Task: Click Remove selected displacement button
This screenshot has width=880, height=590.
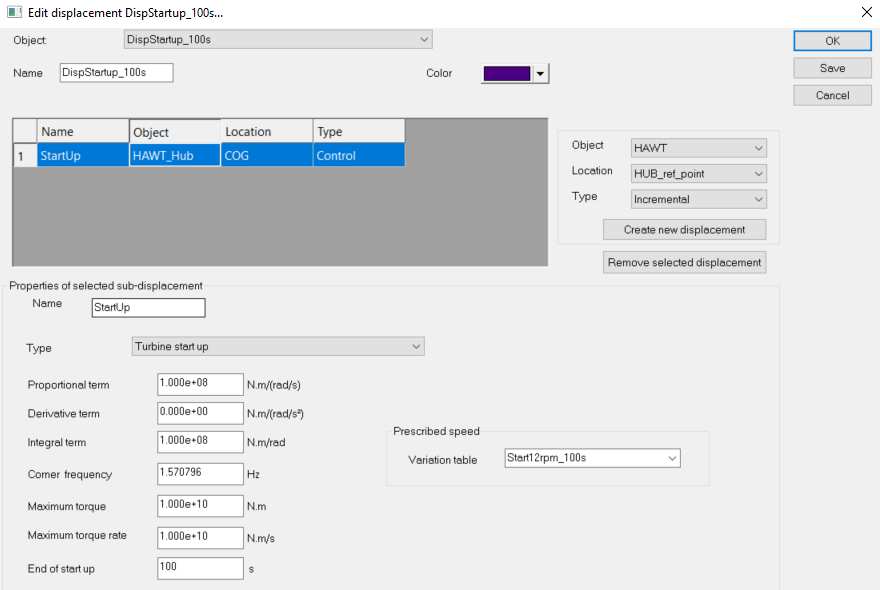Action: (685, 263)
